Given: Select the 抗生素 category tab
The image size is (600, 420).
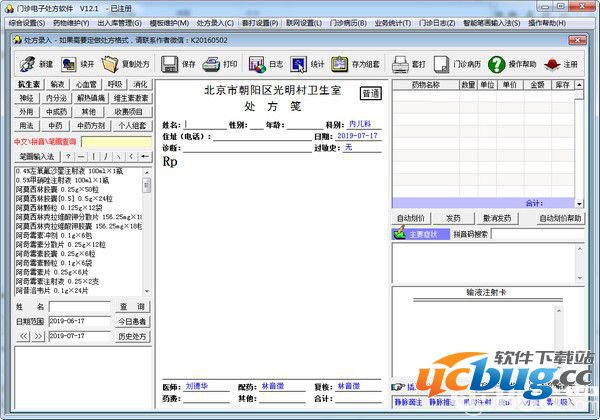Looking at the screenshot, I should [x=29, y=85].
